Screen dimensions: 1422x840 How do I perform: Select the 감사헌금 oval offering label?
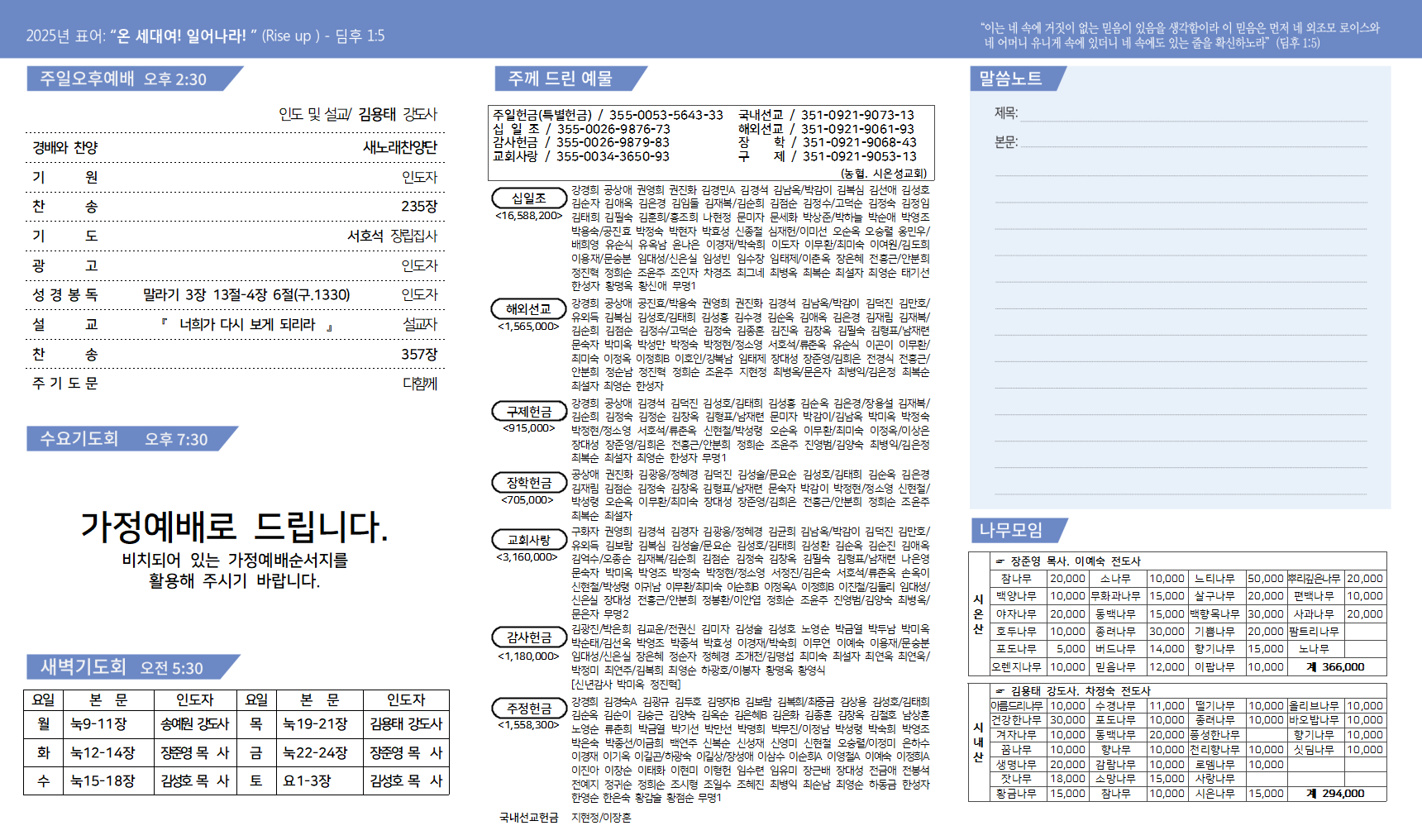(529, 637)
